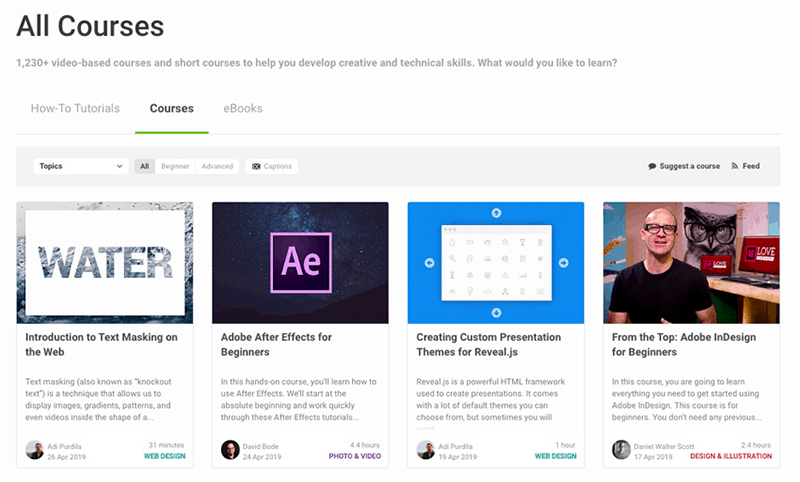The height and width of the screenshot is (482, 800).
Task: Filter courses by Beginner level
Action: 175,166
